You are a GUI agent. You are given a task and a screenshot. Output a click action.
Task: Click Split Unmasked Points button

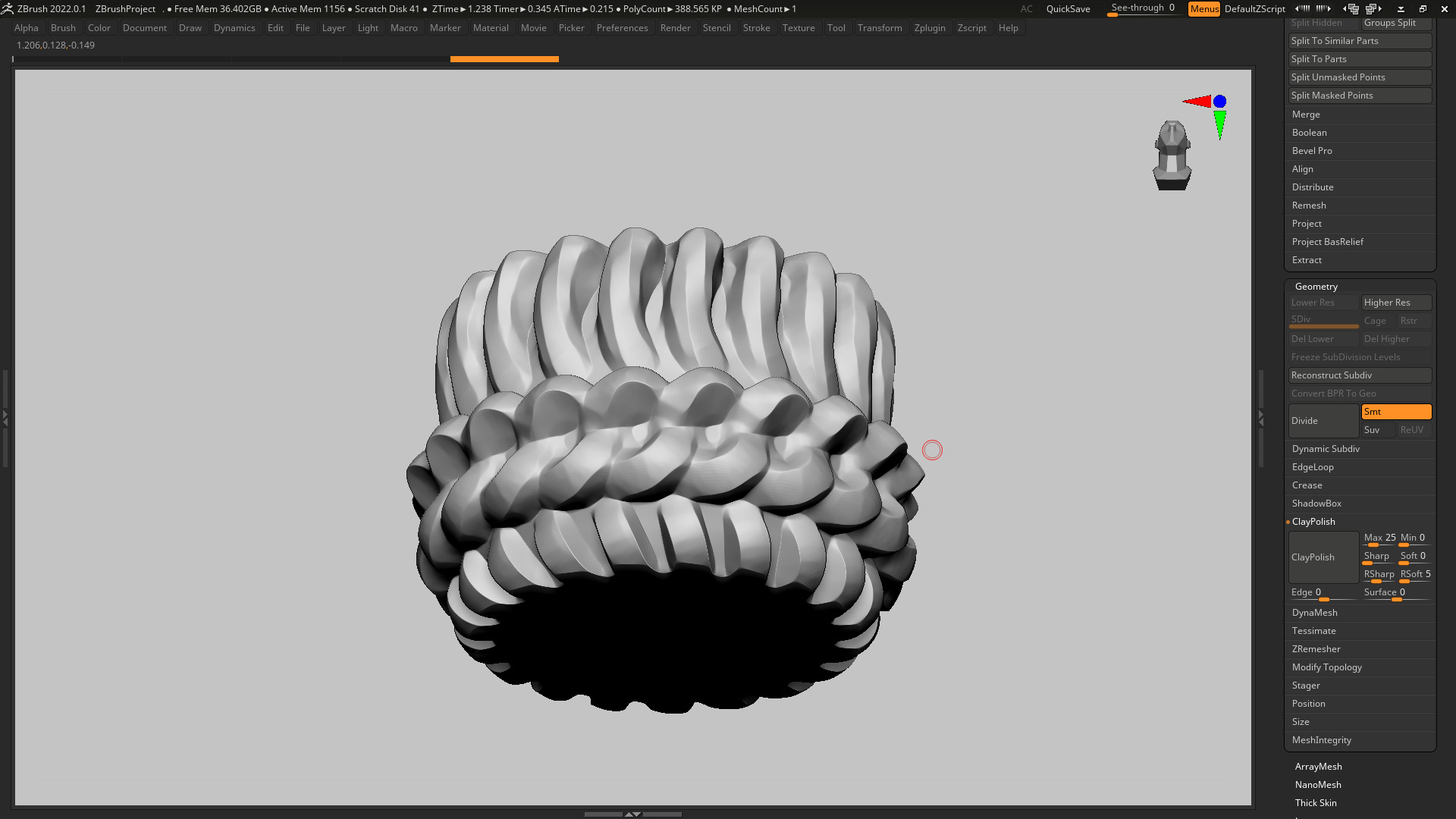[1360, 77]
